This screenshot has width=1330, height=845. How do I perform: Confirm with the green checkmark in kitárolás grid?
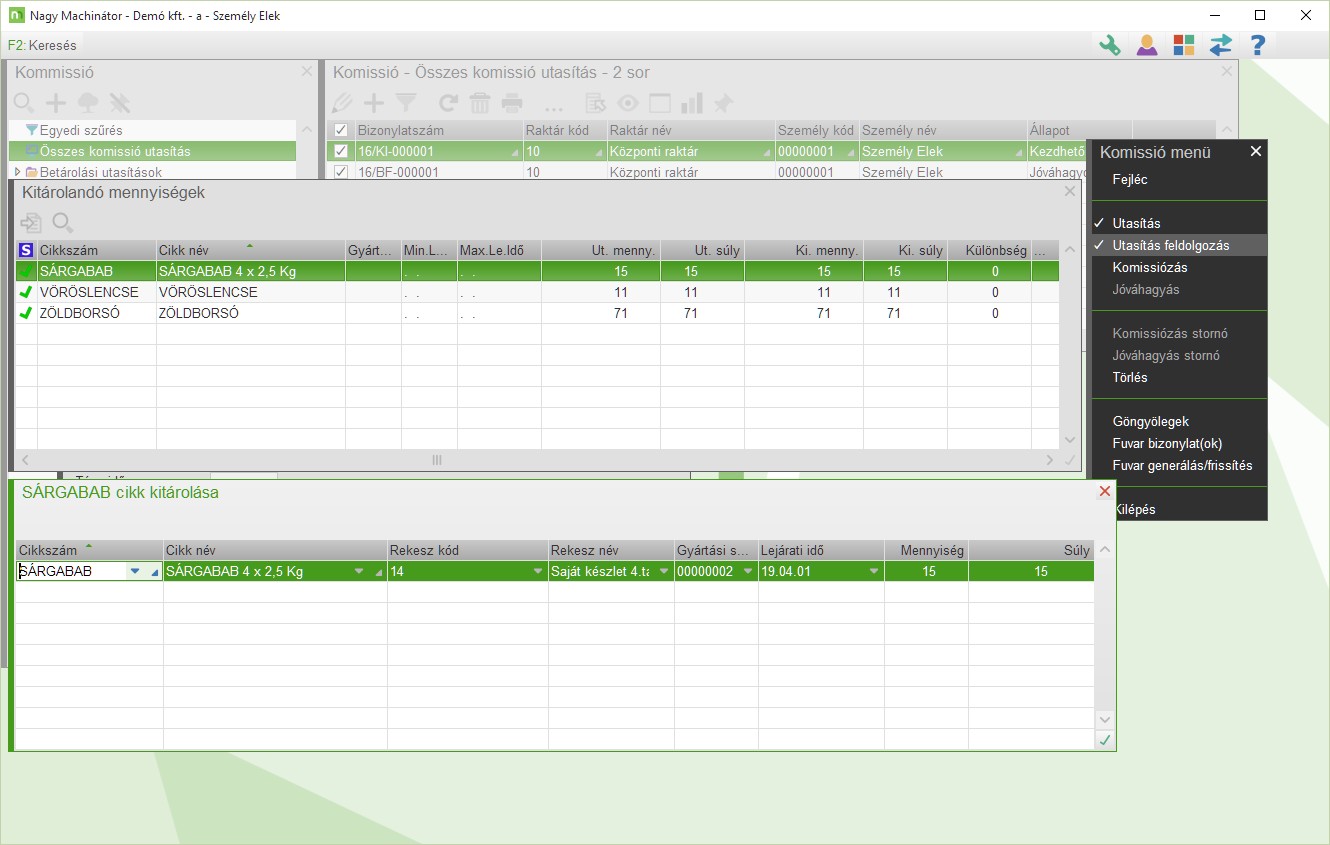1105,740
